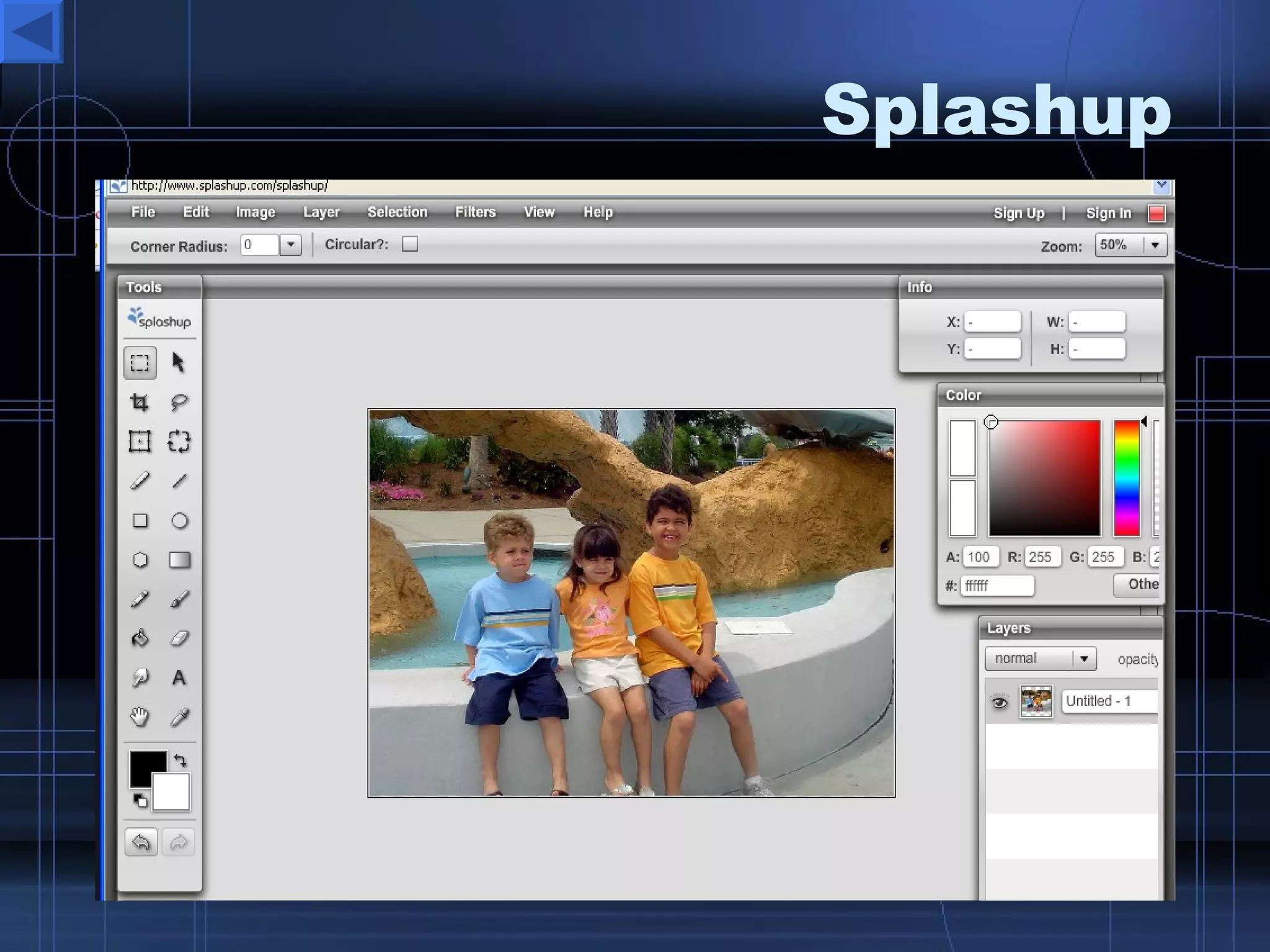Viewport: 1270px width, 952px height.
Task: Pick the gradient tool
Action: tap(179, 560)
